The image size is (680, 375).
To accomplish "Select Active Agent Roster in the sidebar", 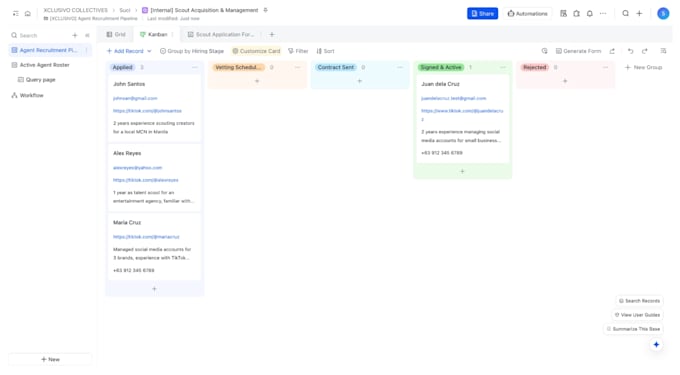I will click(x=44, y=65).
